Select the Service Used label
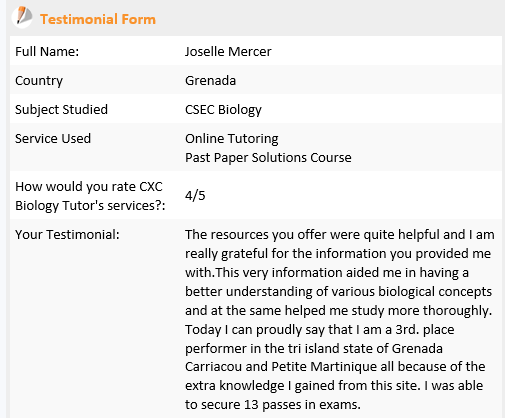Viewport: 505px width, 418px height. click(x=53, y=139)
